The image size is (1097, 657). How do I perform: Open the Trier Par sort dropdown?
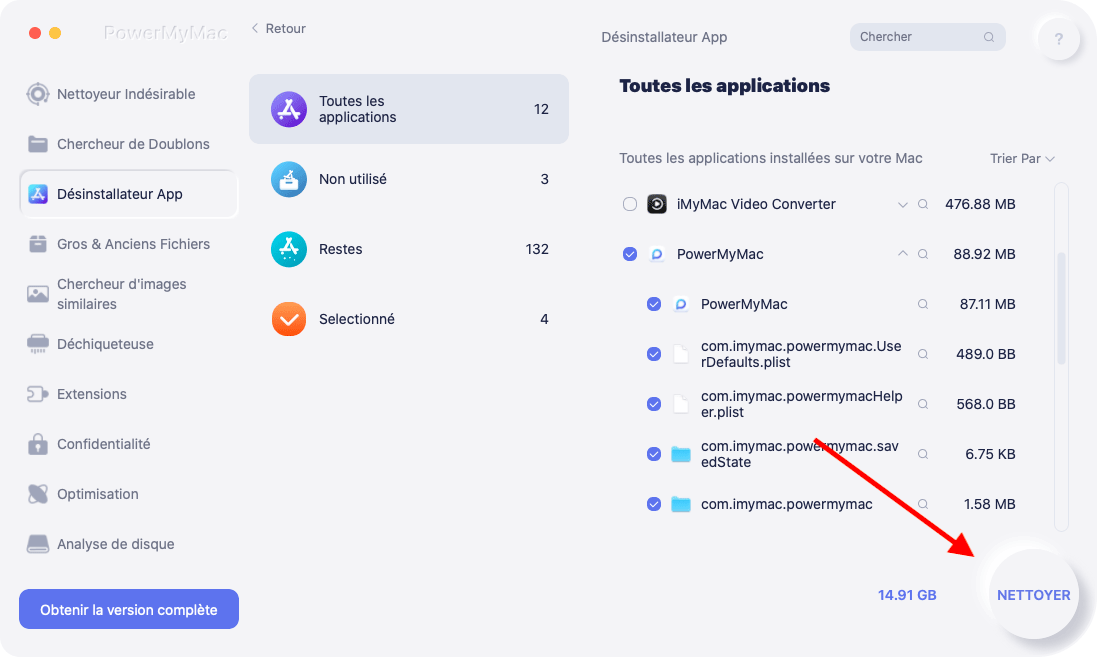(x=1022, y=159)
